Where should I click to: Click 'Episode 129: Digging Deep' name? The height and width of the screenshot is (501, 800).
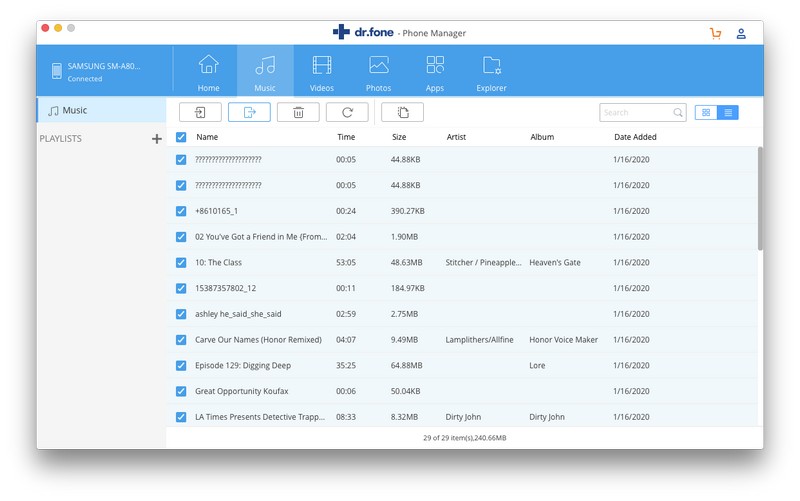click(x=243, y=366)
